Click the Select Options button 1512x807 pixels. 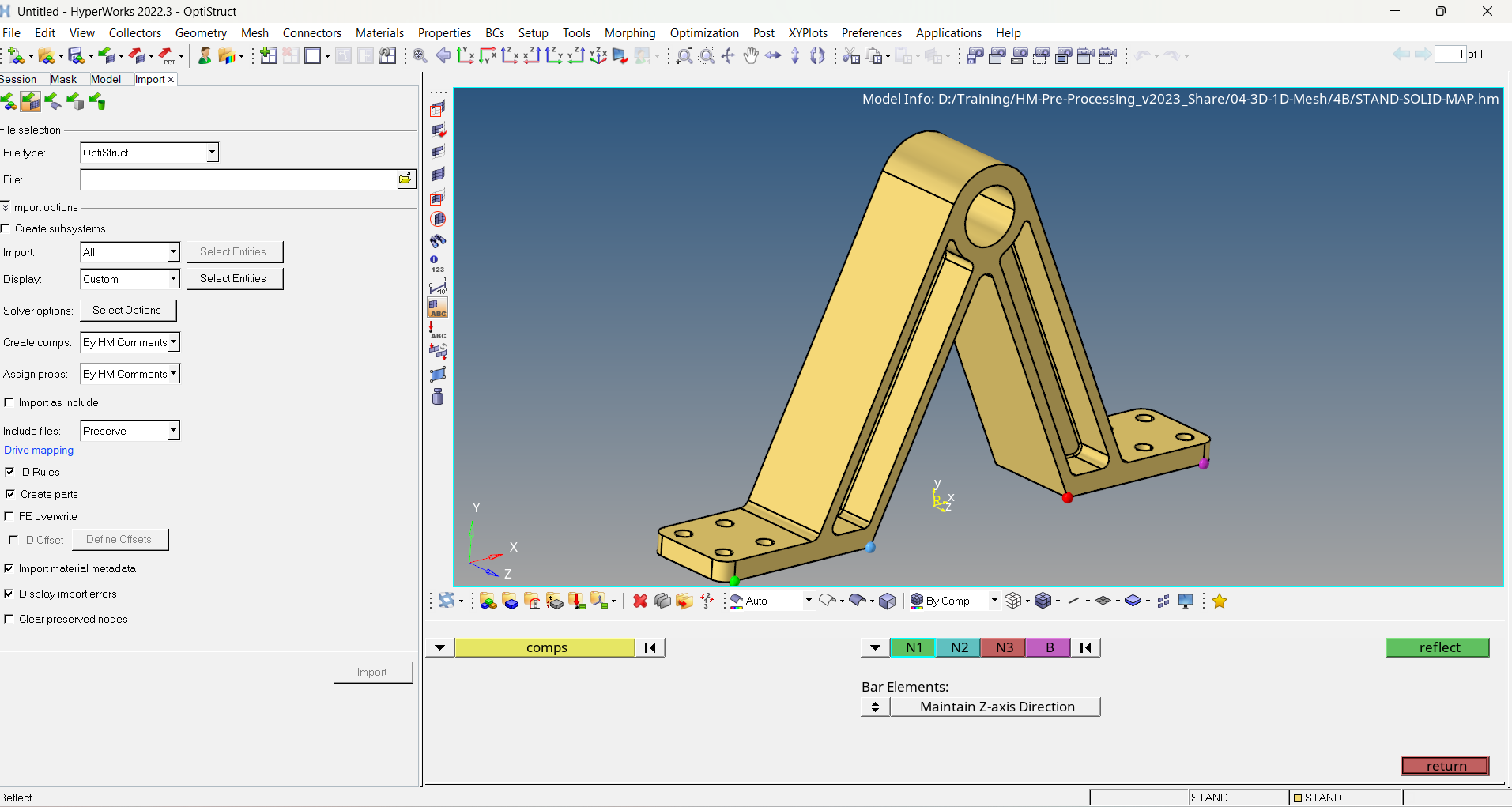click(x=126, y=311)
